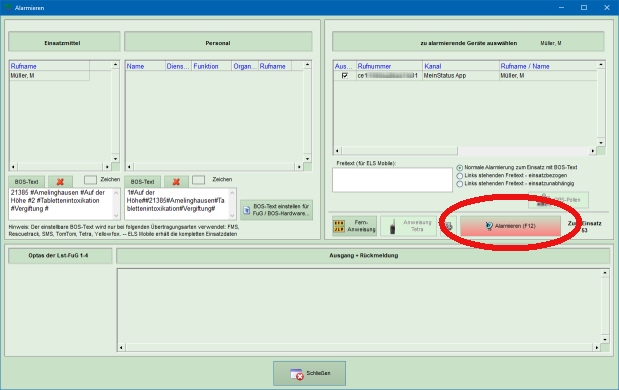
Task: Sort Personal list by Funktion column
Action: (x=212, y=66)
